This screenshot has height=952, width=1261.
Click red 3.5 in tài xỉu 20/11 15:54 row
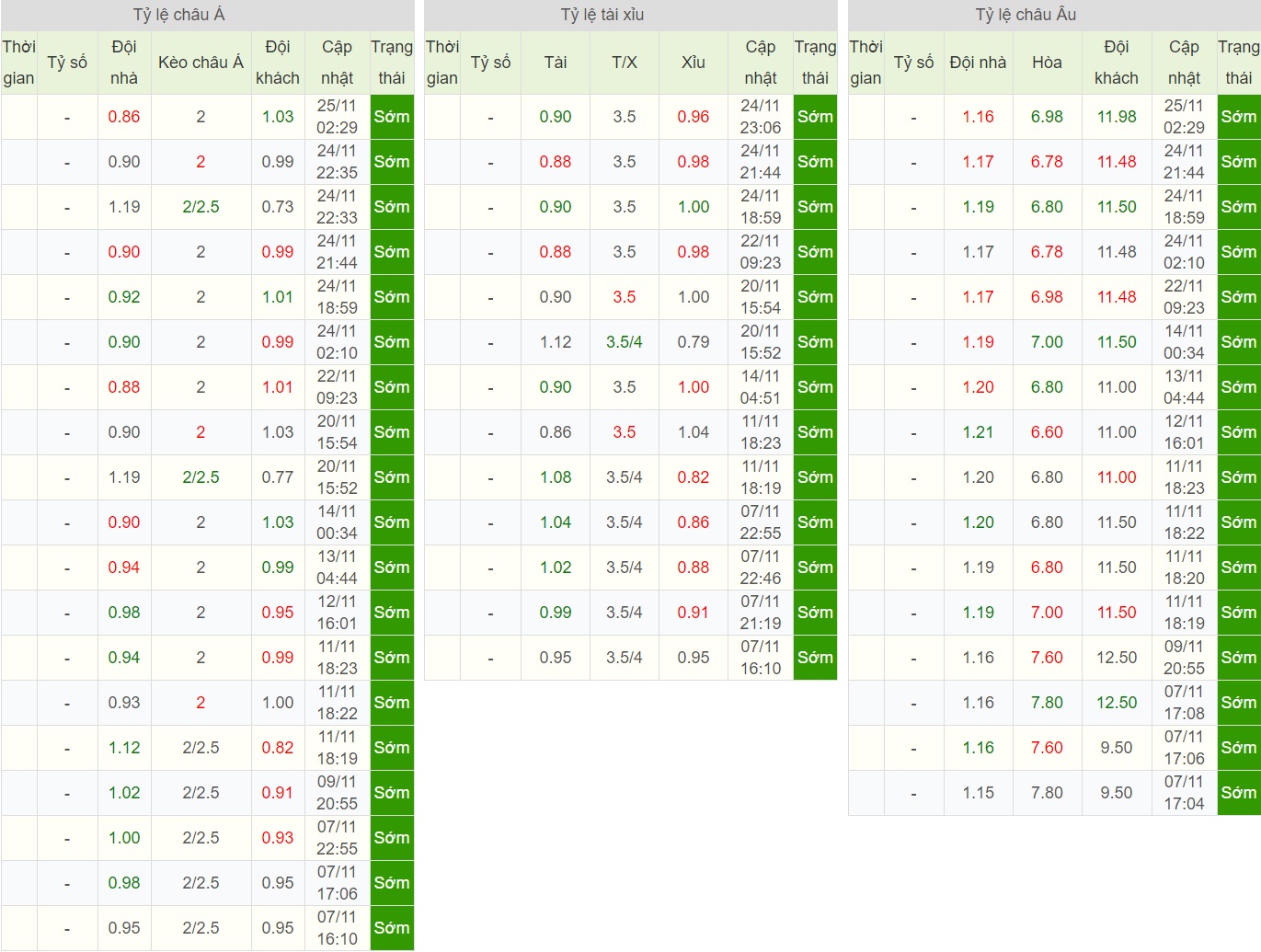(625, 297)
